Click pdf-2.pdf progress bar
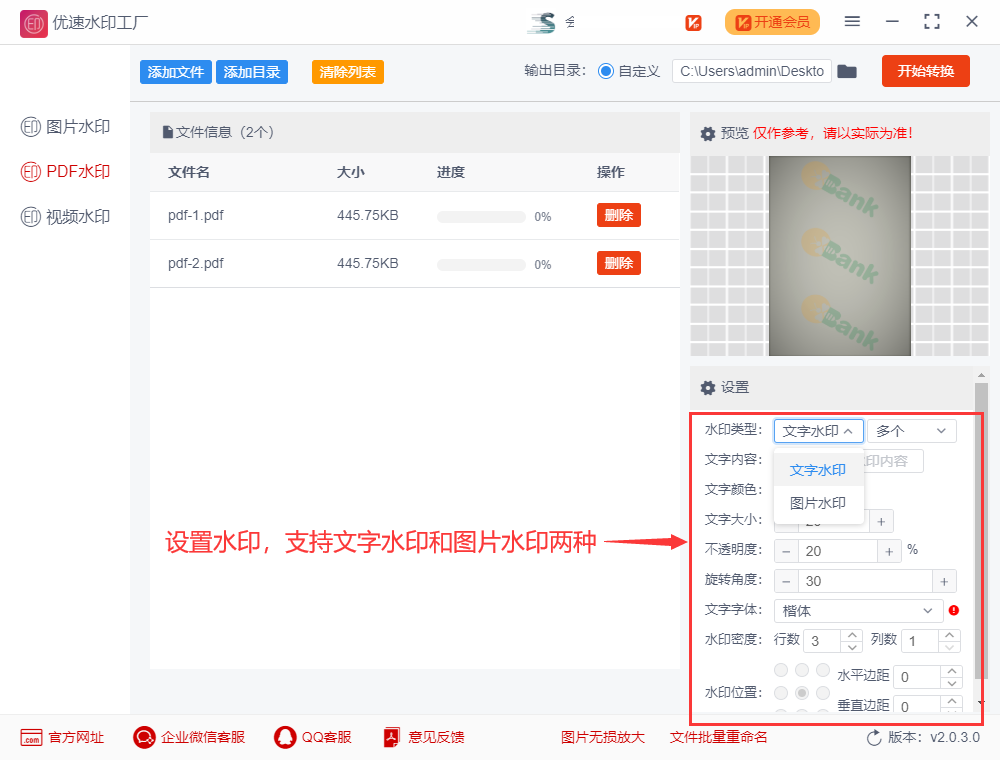Viewport: 1000px width, 760px height. point(481,265)
